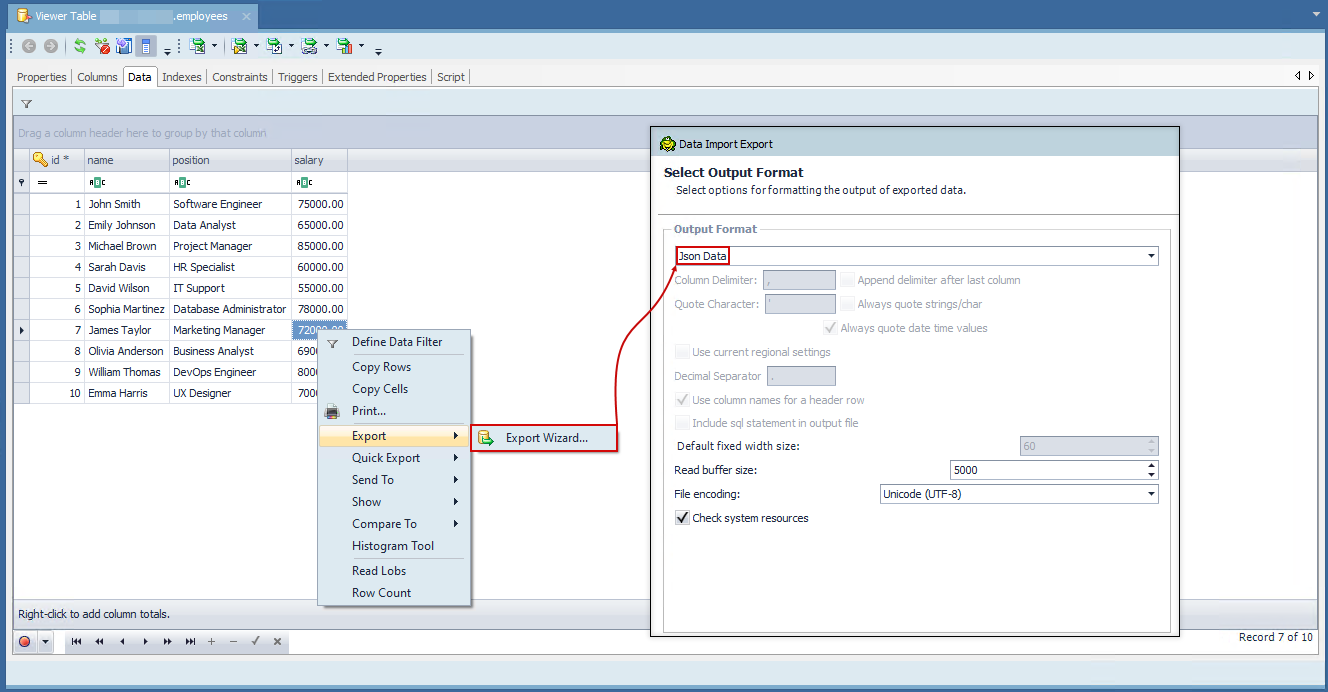Screen dimensions: 1328x692
Task: Go to the next record
Action: (145, 642)
